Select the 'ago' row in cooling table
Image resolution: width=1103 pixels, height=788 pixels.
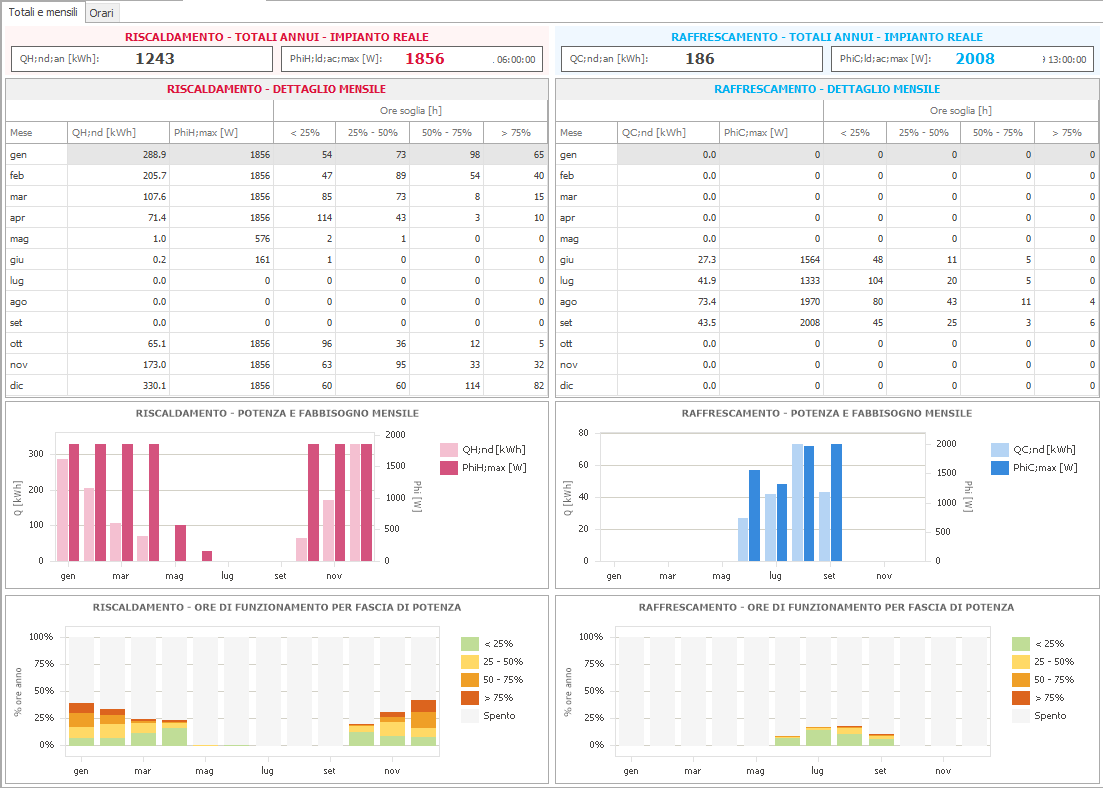(827, 302)
